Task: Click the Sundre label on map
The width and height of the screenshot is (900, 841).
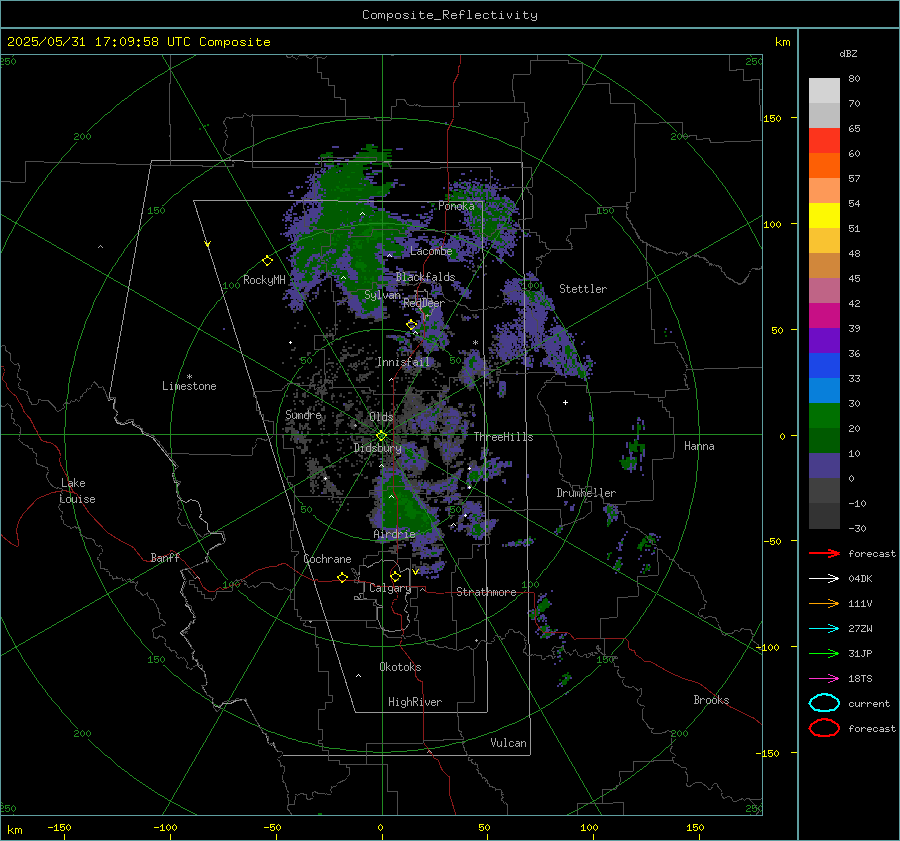Action: pos(303,415)
